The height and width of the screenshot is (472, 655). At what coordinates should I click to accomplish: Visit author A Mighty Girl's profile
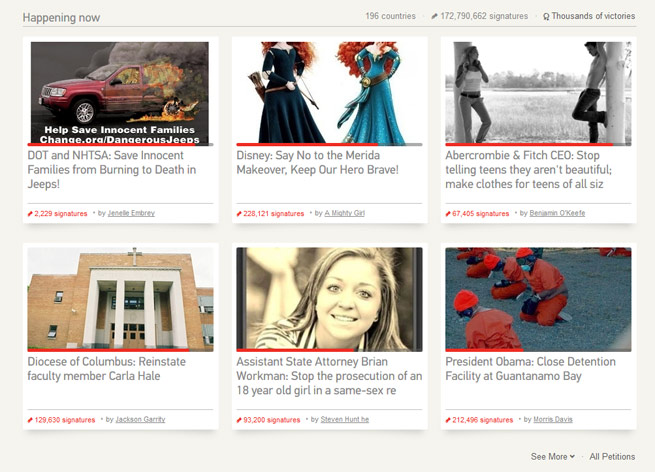point(345,213)
